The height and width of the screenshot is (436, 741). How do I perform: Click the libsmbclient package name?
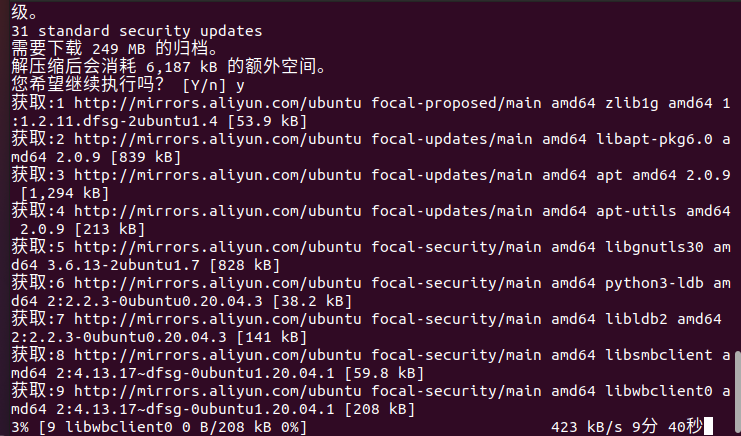659,355
